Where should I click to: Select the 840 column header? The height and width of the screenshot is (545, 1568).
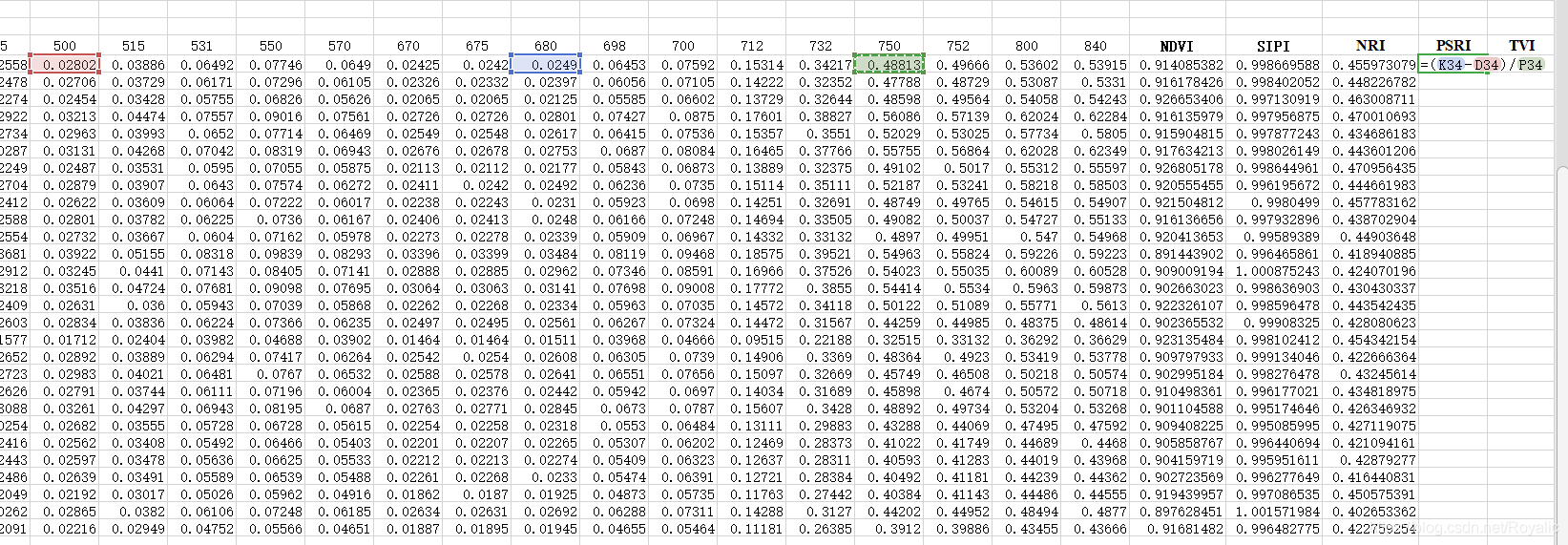pos(1096,46)
